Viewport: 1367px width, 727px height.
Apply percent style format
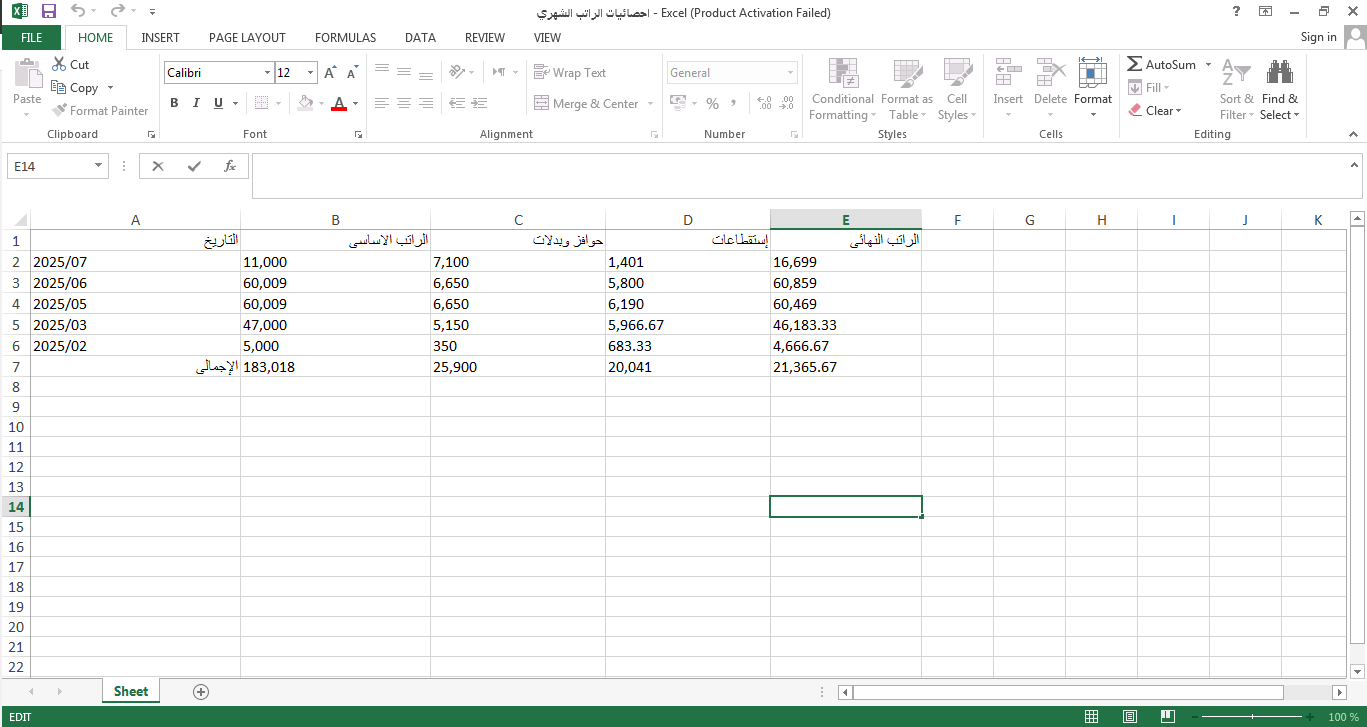tap(712, 103)
